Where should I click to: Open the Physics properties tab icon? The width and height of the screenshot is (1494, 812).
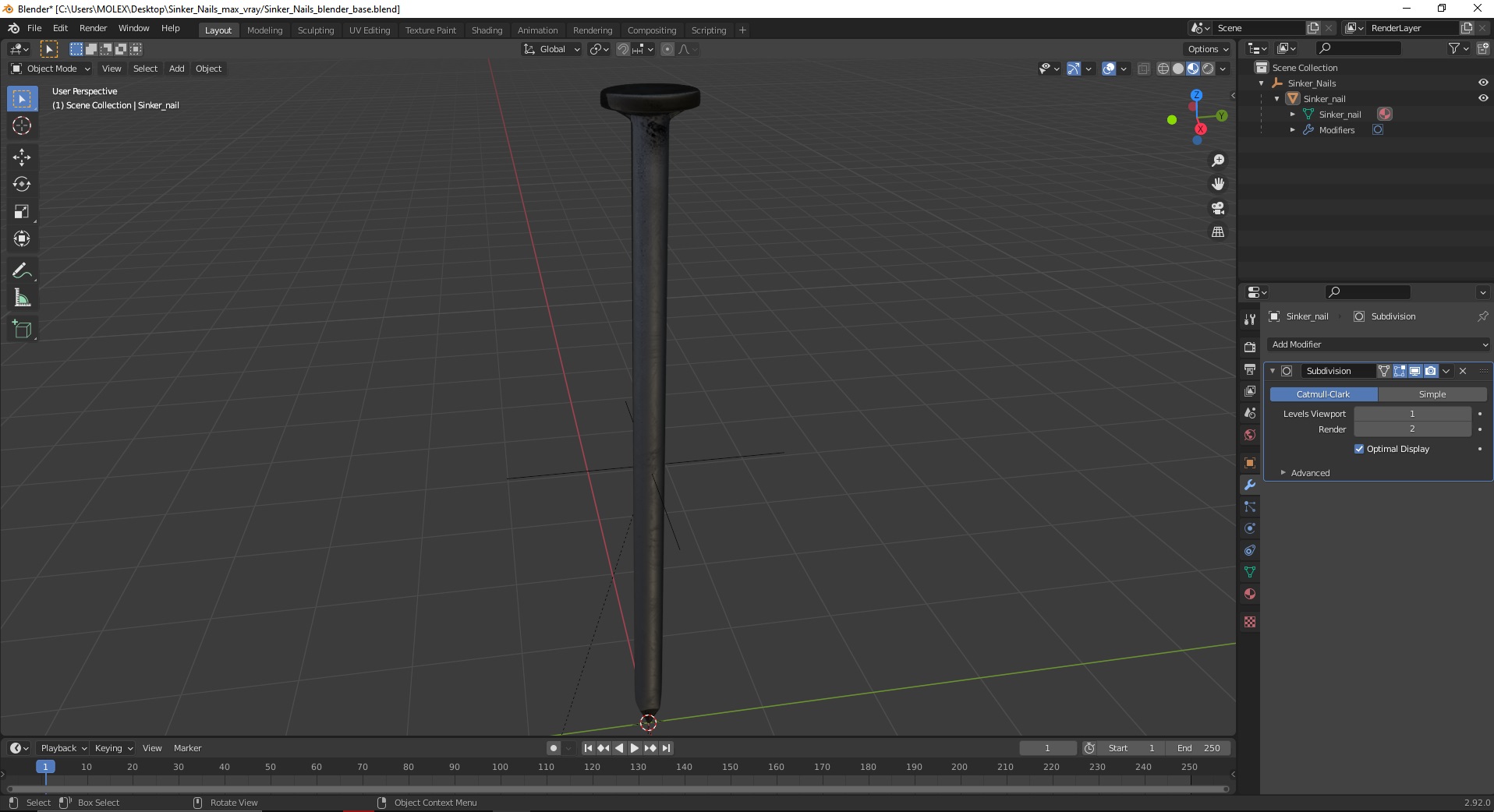point(1250,528)
